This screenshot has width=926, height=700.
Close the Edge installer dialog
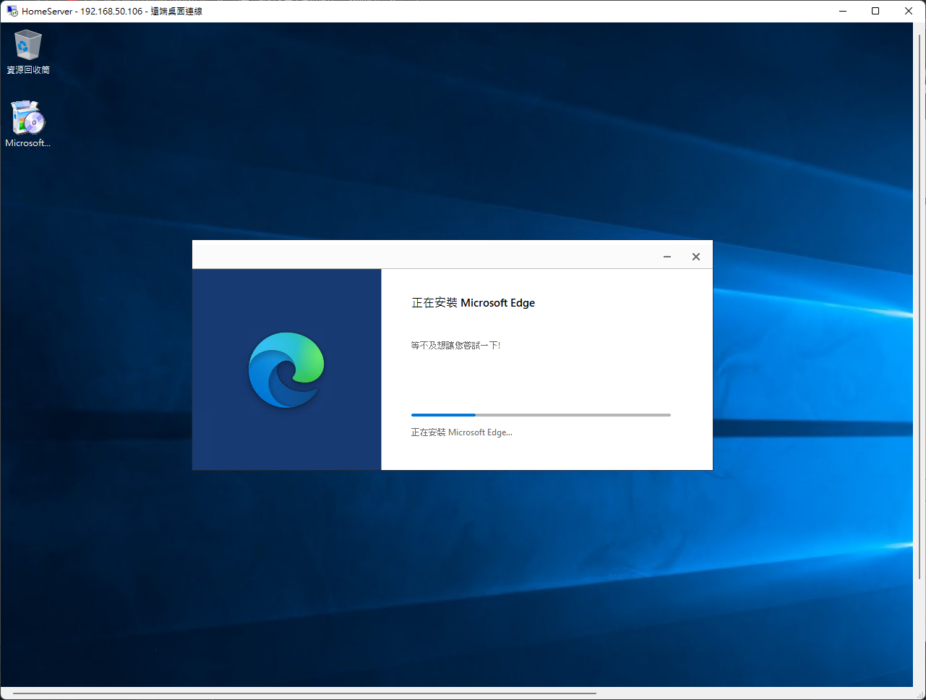696,256
